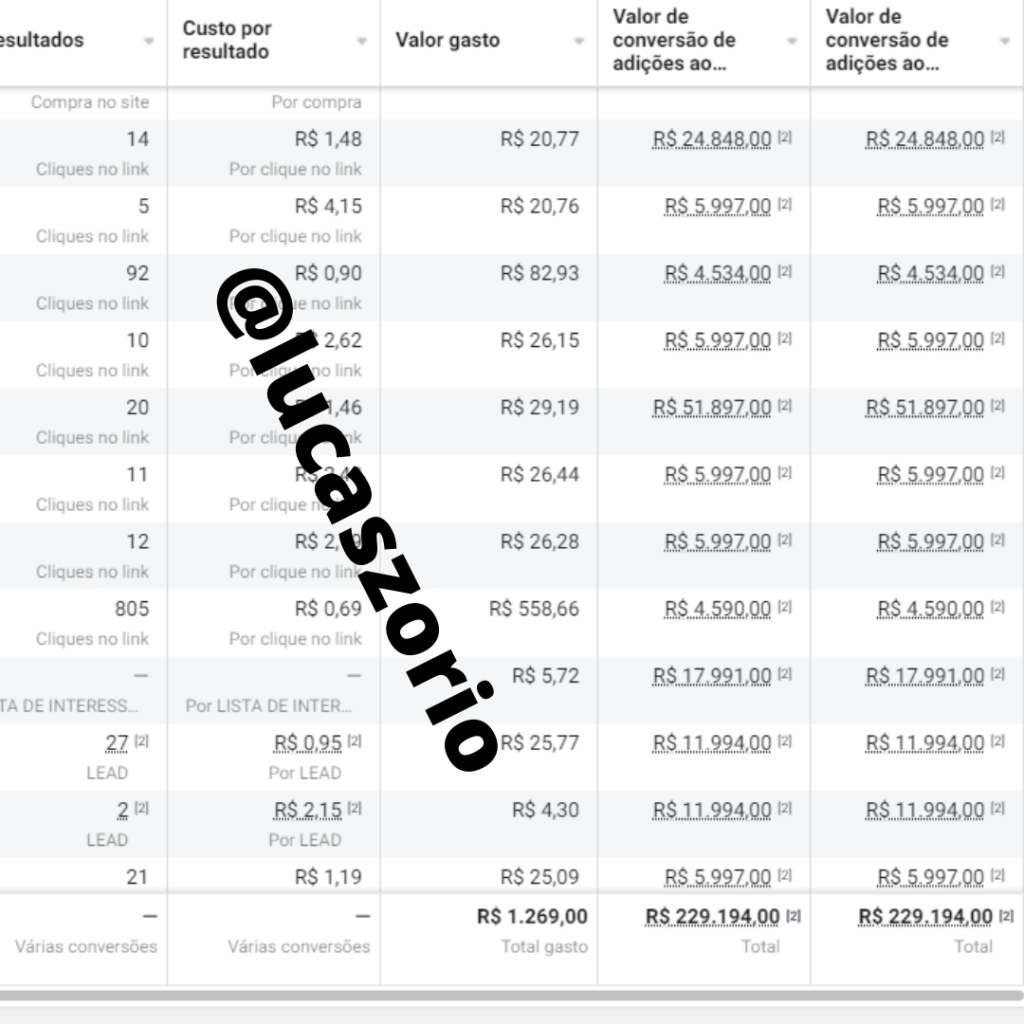Open the Valor gasto column dropdown arrow

(579, 41)
